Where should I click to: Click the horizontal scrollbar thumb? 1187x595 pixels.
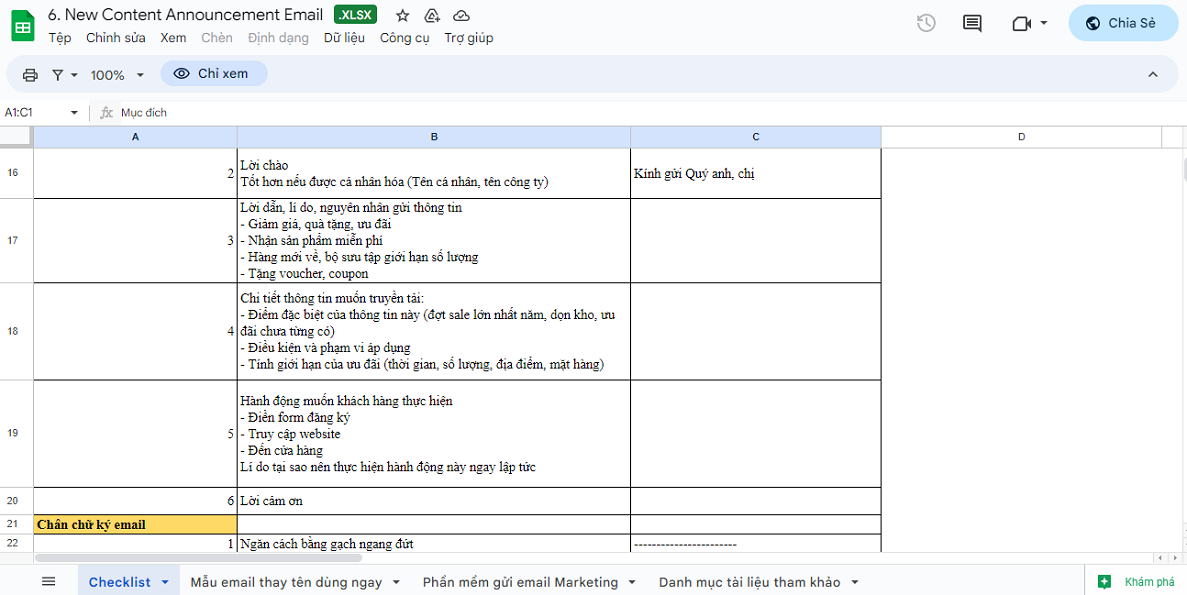(198, 558)
